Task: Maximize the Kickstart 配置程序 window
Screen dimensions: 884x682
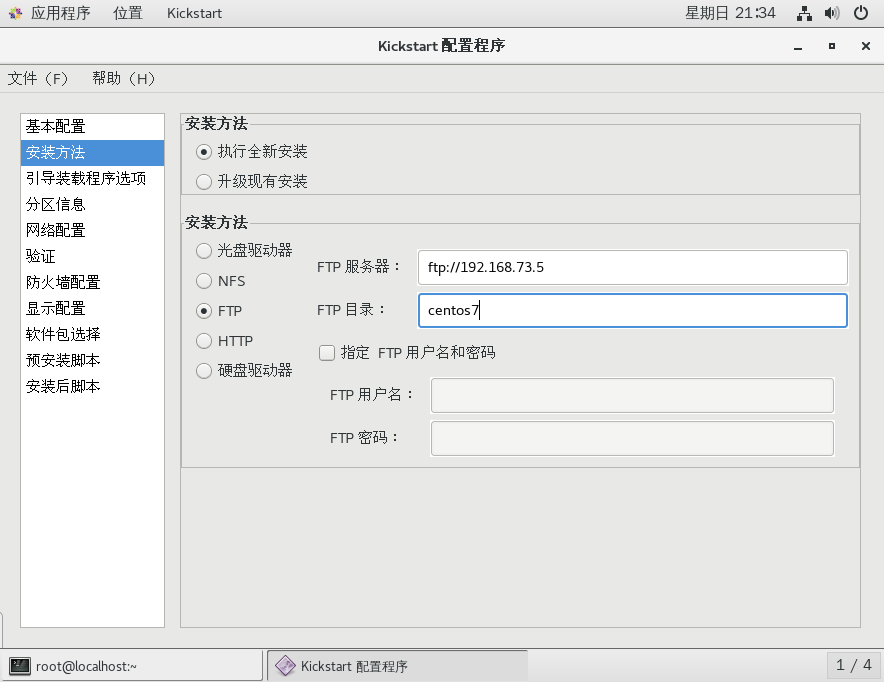Action: pos(832,46)
